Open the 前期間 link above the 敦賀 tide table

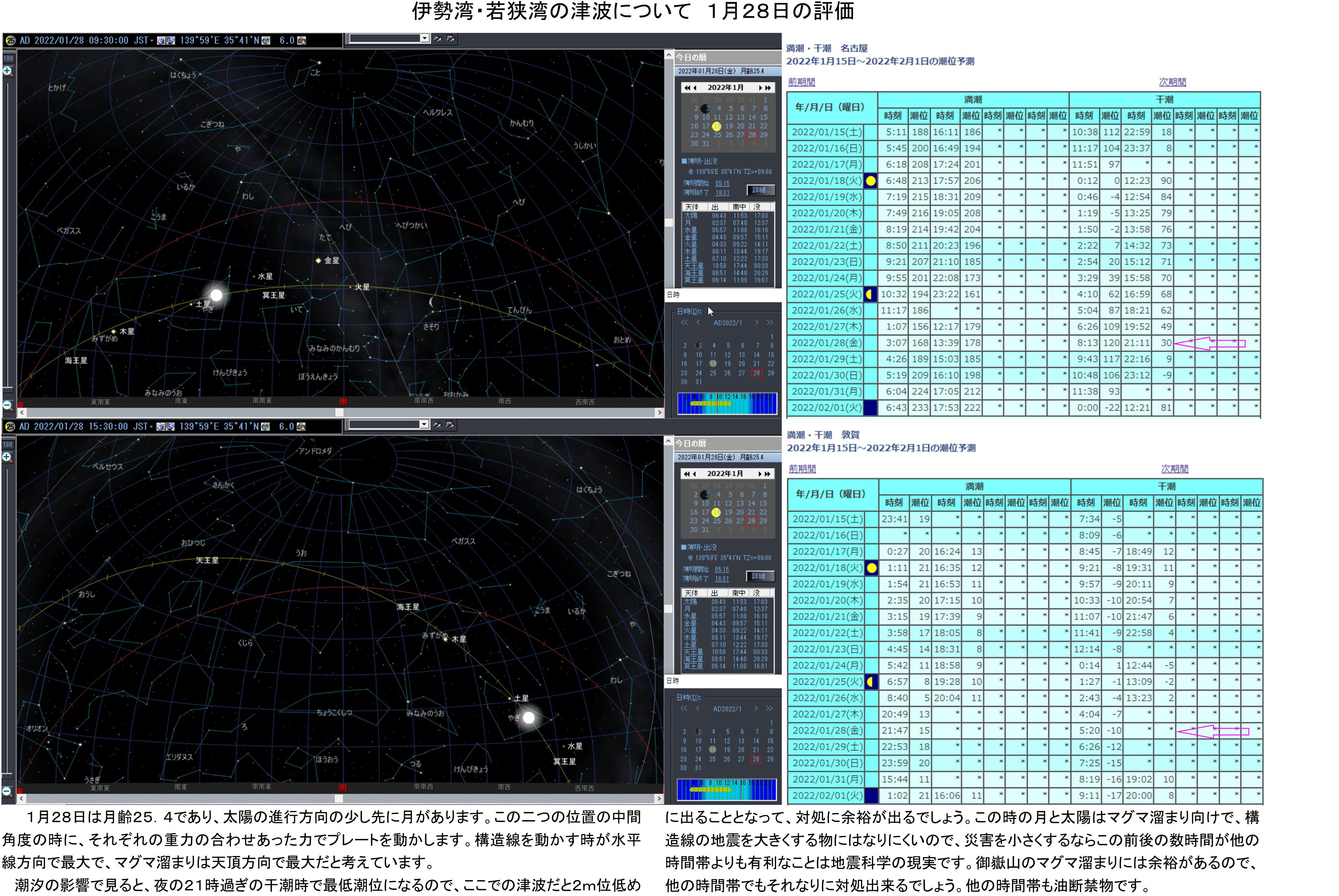[802, 469]
